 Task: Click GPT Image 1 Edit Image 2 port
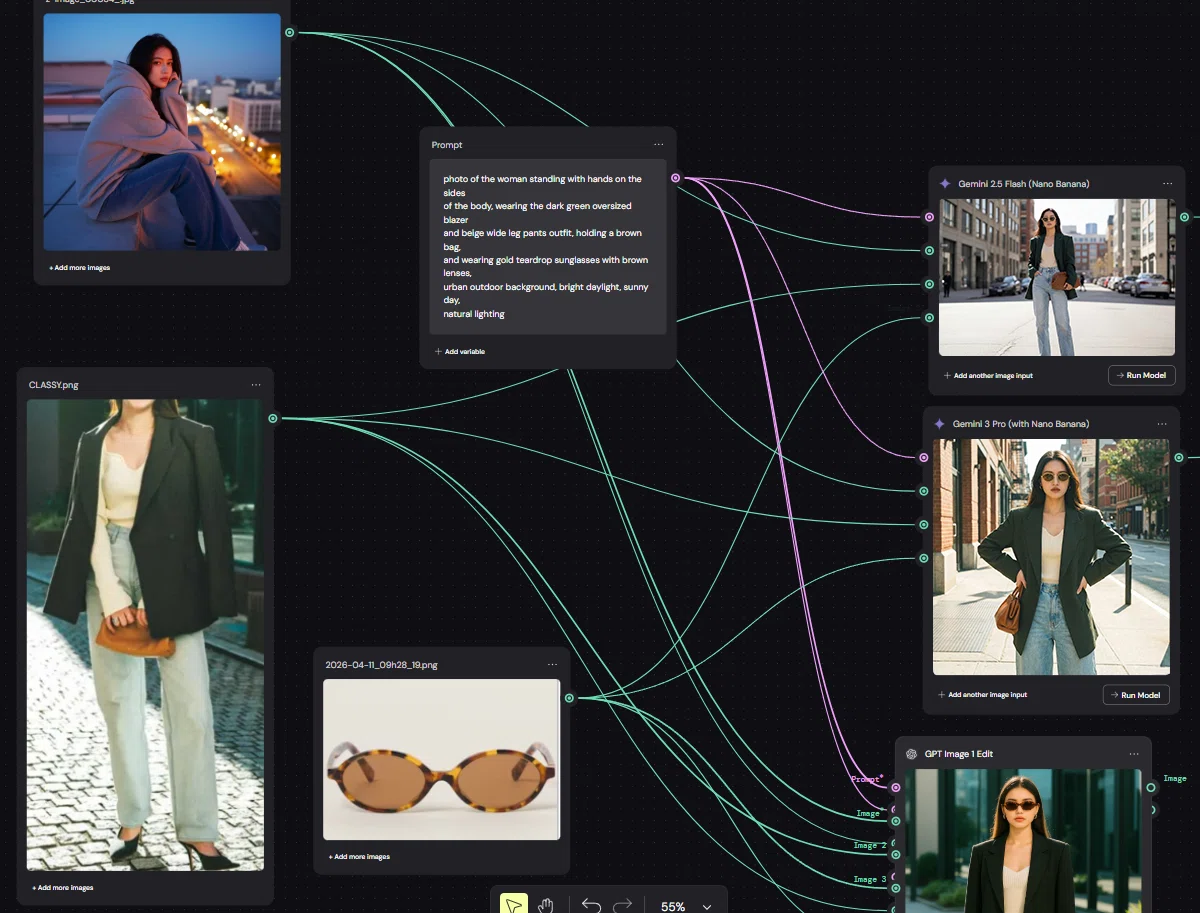895,854
